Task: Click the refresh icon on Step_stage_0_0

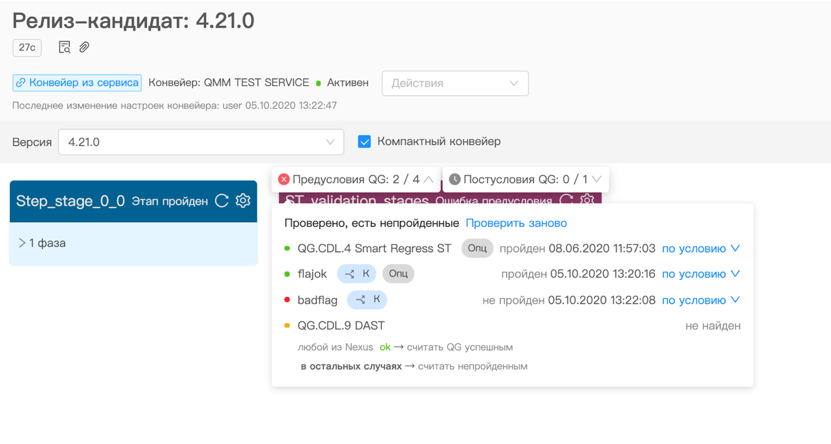Action: pyautogui.click(x=222, y=201)
